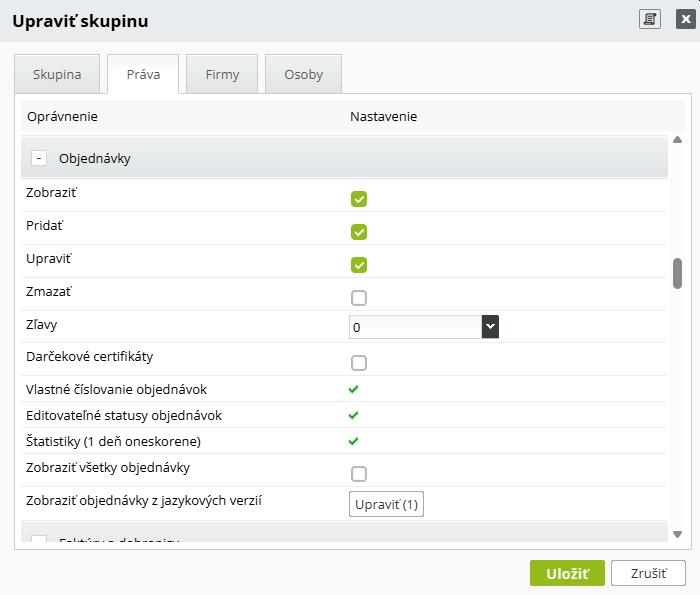Uncheck the Zobraziť permission checkbox
700x595 pixels.
(x=359, y=199)
